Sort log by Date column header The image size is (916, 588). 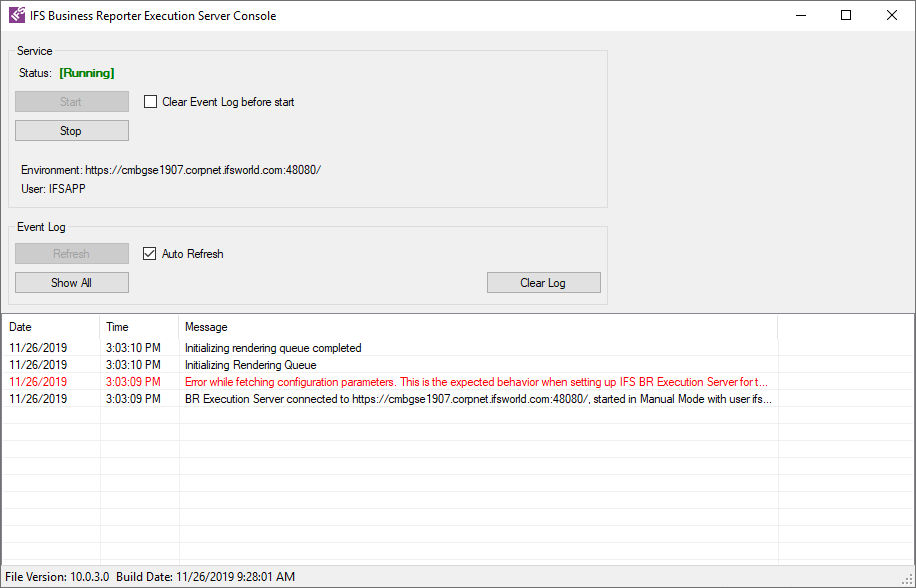(51, 327)
